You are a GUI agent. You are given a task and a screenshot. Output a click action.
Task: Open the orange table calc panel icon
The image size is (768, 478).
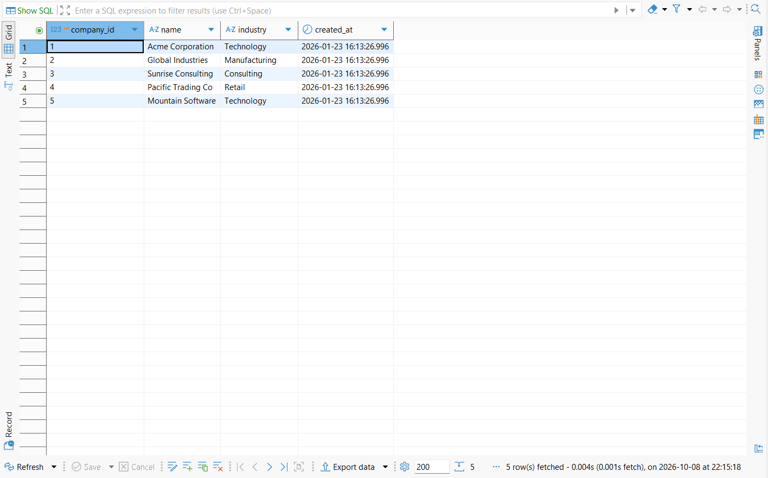758,120
